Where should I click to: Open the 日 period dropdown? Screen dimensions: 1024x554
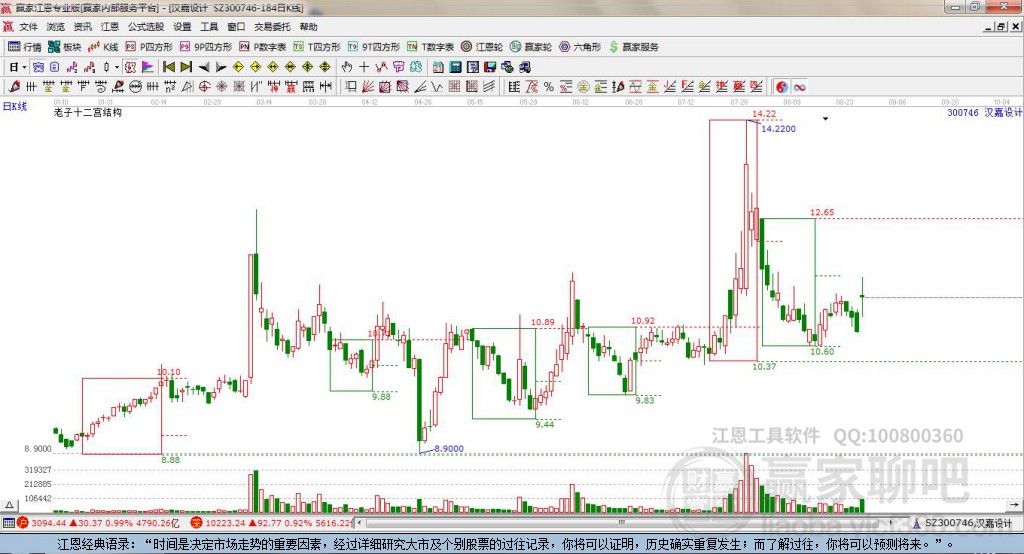[x=24, y=67]
